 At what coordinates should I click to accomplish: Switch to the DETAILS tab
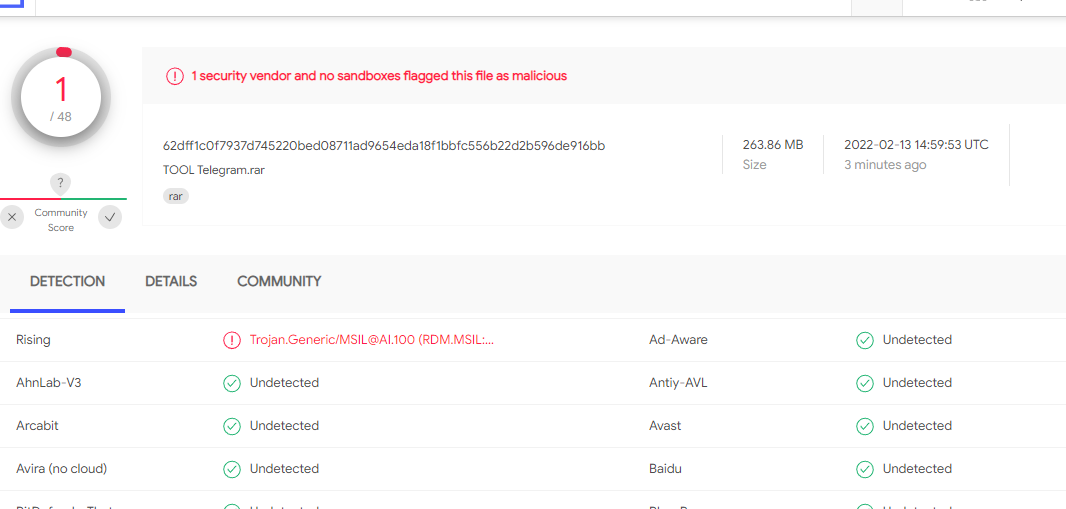click(171, 282)
